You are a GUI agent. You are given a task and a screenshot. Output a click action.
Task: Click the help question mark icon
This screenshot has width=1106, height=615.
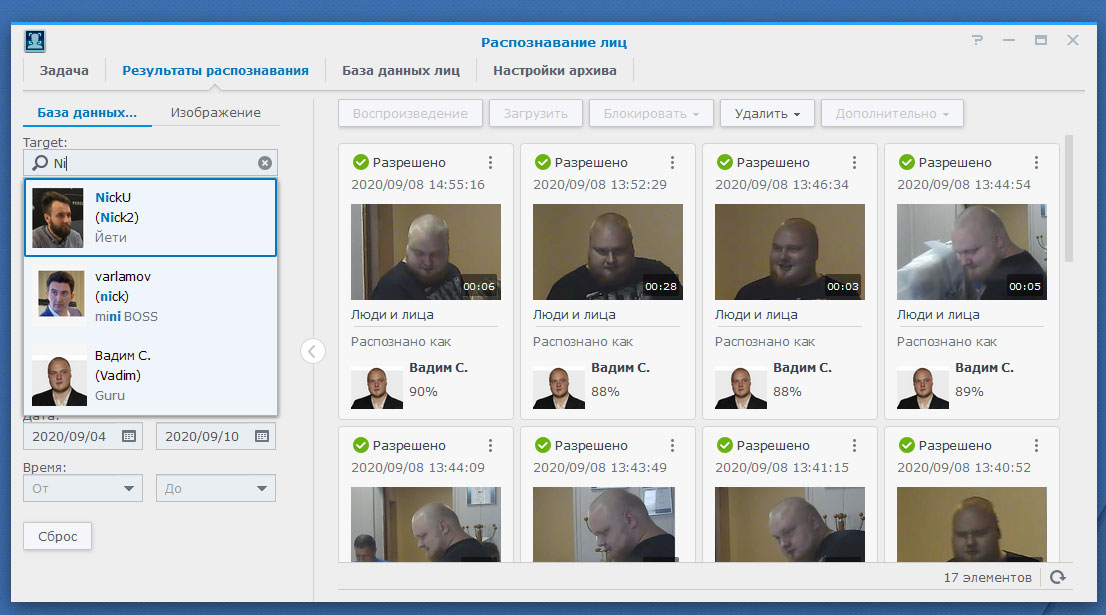click(977, 41)
